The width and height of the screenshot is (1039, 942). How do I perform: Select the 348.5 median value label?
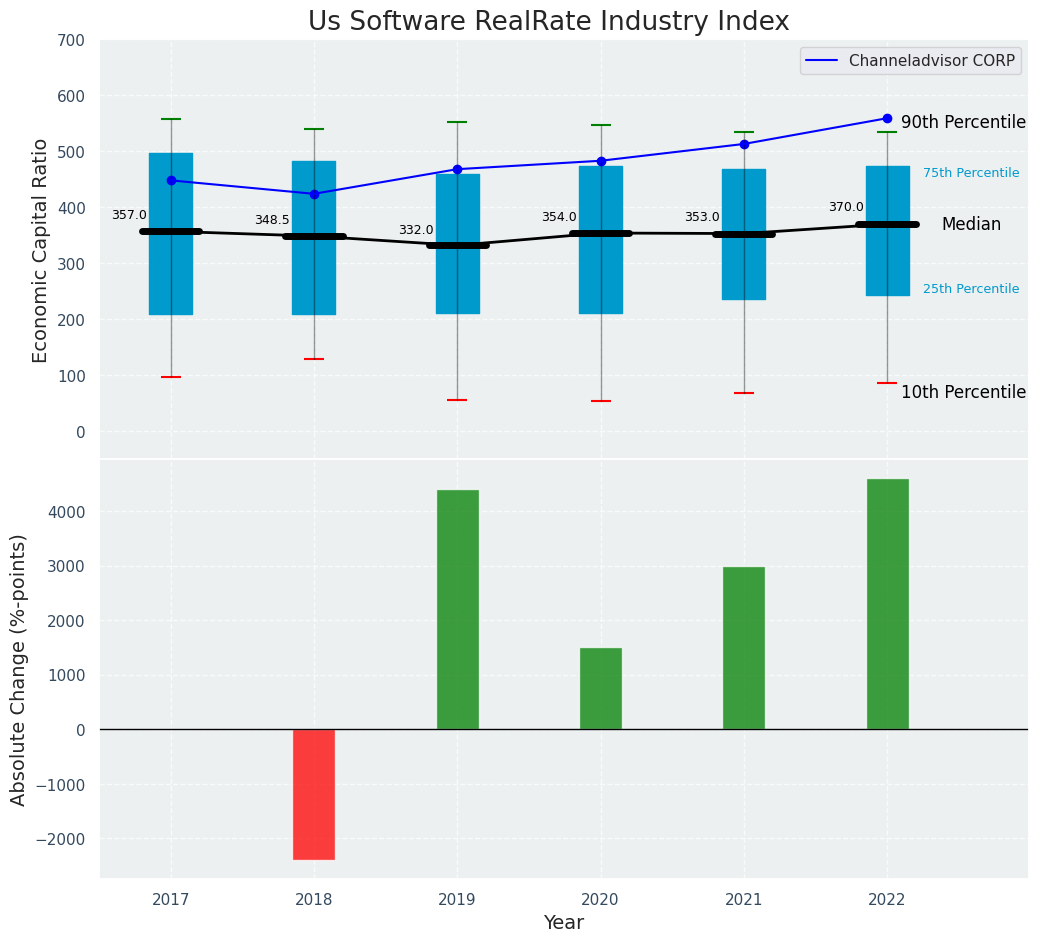click(x=272, y=220)
